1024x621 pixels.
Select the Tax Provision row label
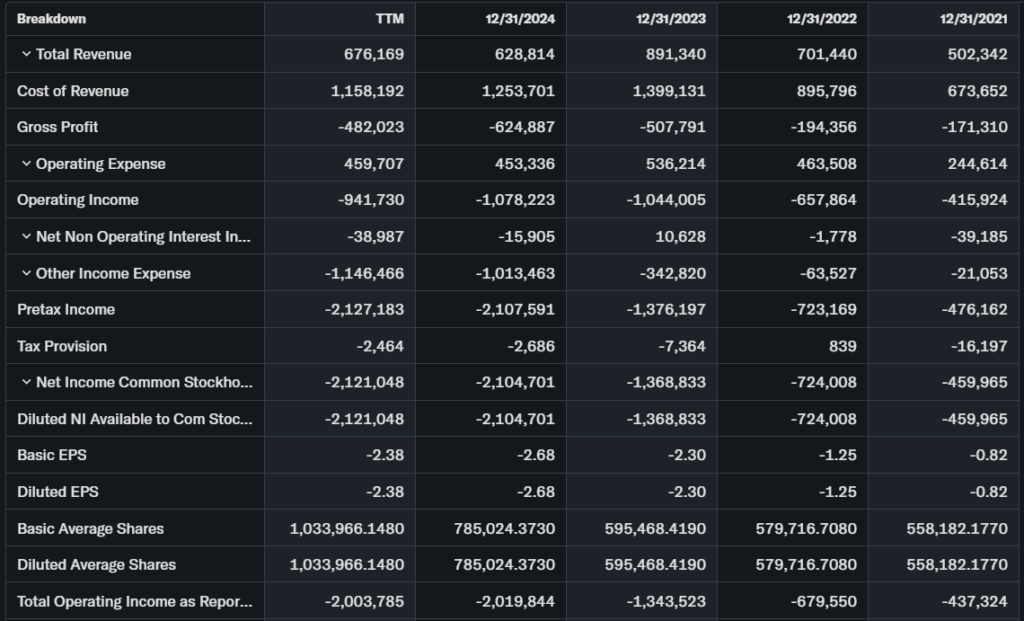point(62,346)
